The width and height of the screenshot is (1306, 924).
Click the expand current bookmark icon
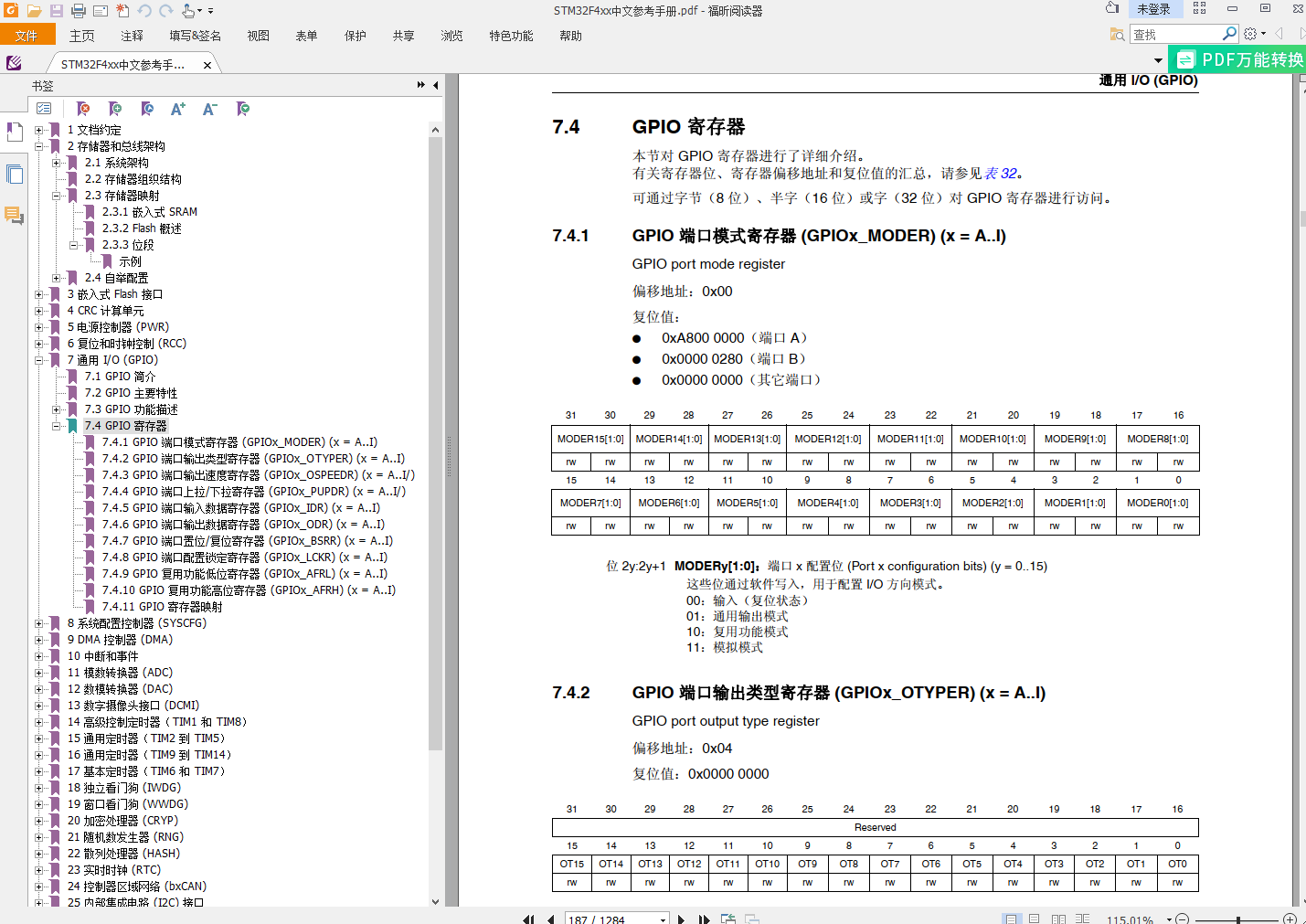pos(243,108)
